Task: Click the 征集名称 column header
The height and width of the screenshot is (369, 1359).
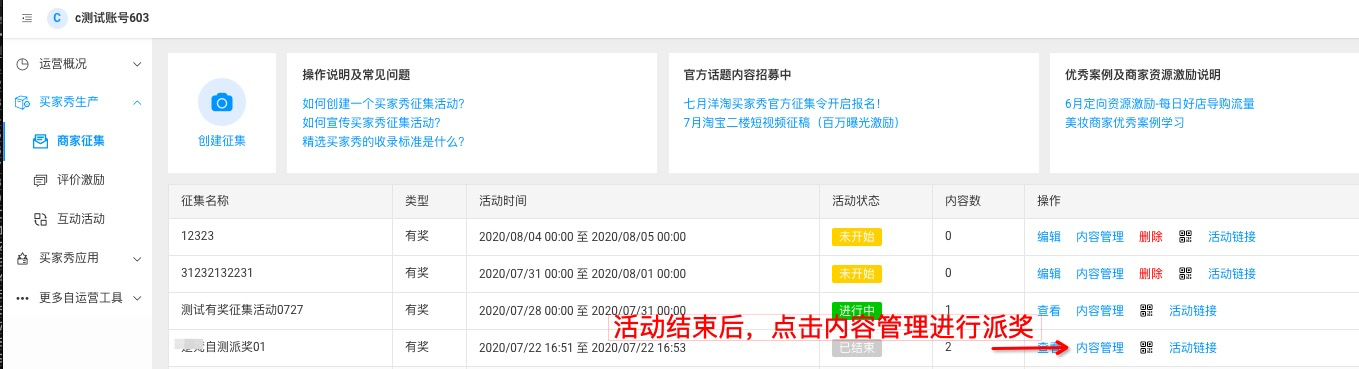Action: coord(205,201)
